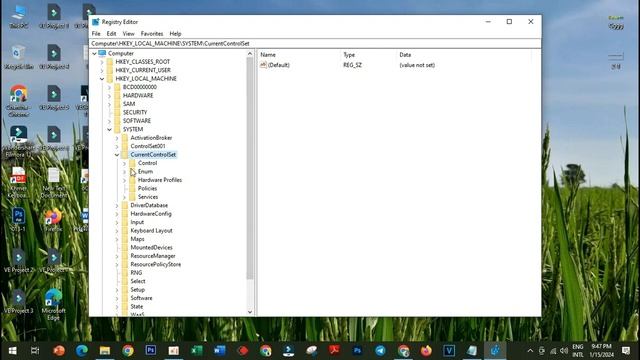Screen dimensions: 640x360
Task: Click the registry path address bar
Action: point(315,43)
